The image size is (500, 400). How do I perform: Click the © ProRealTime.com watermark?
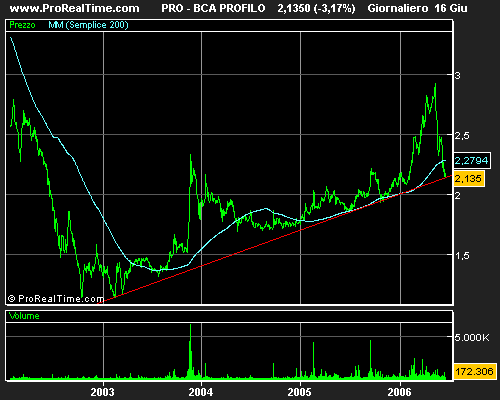pos(56,299)
